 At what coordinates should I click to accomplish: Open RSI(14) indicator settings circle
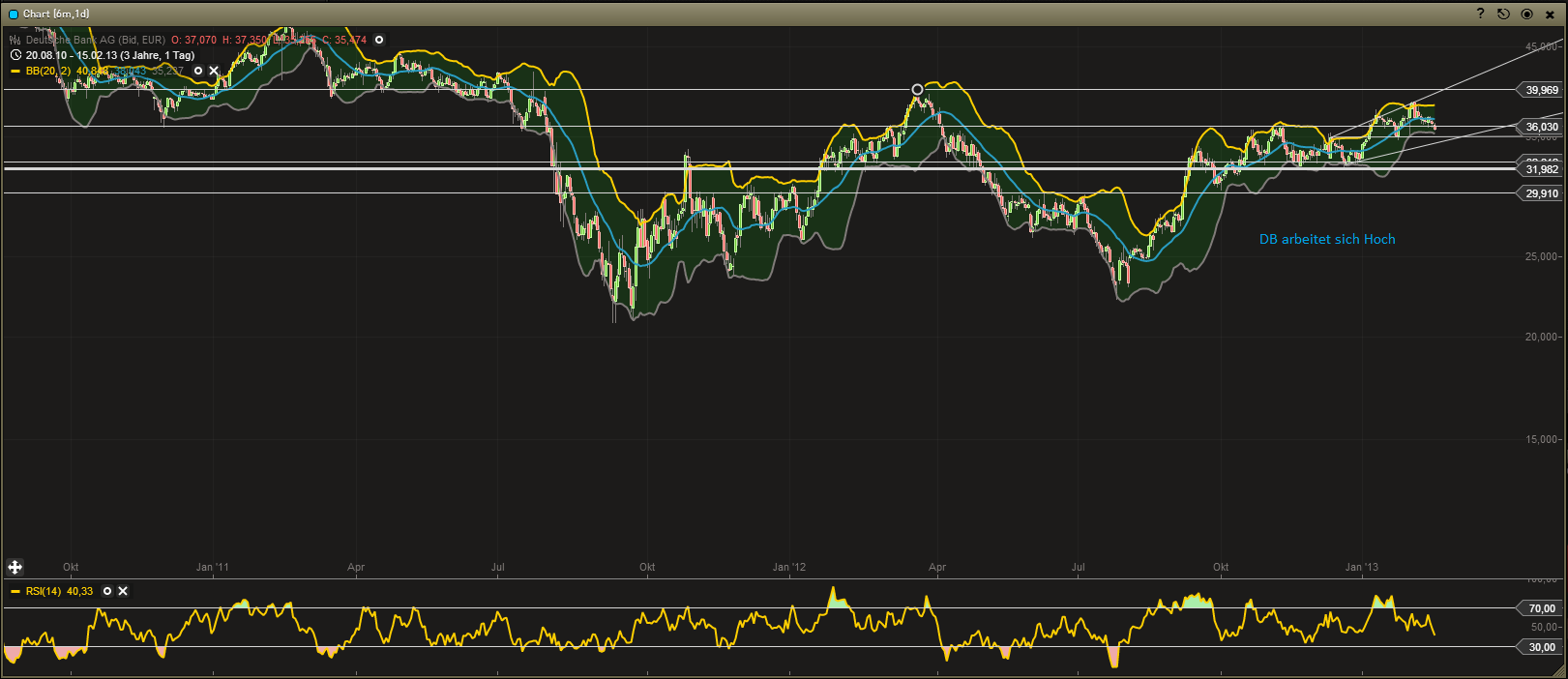(107, 591)
